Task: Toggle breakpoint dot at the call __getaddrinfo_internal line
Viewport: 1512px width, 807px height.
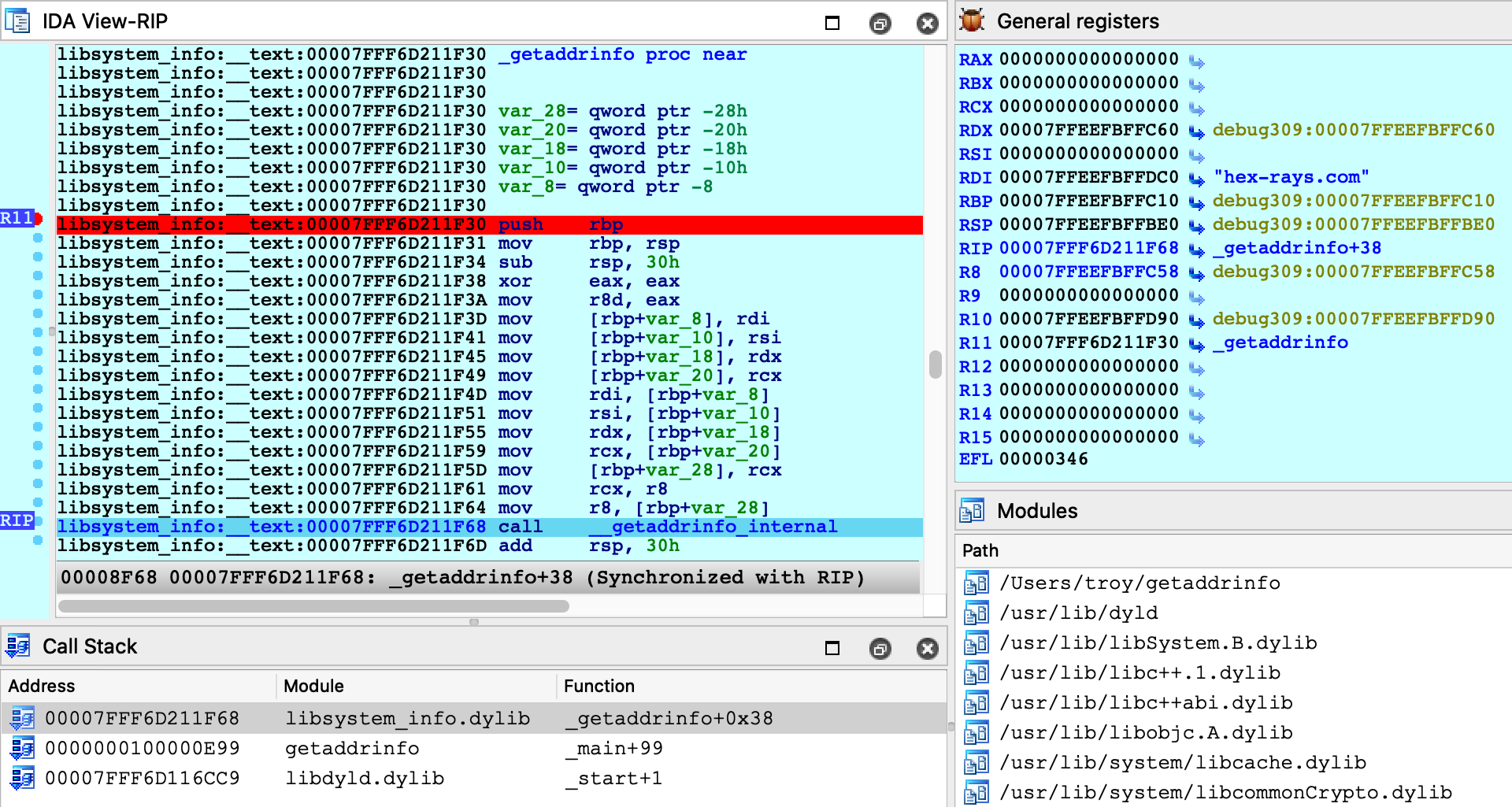Action: (38, 522)
